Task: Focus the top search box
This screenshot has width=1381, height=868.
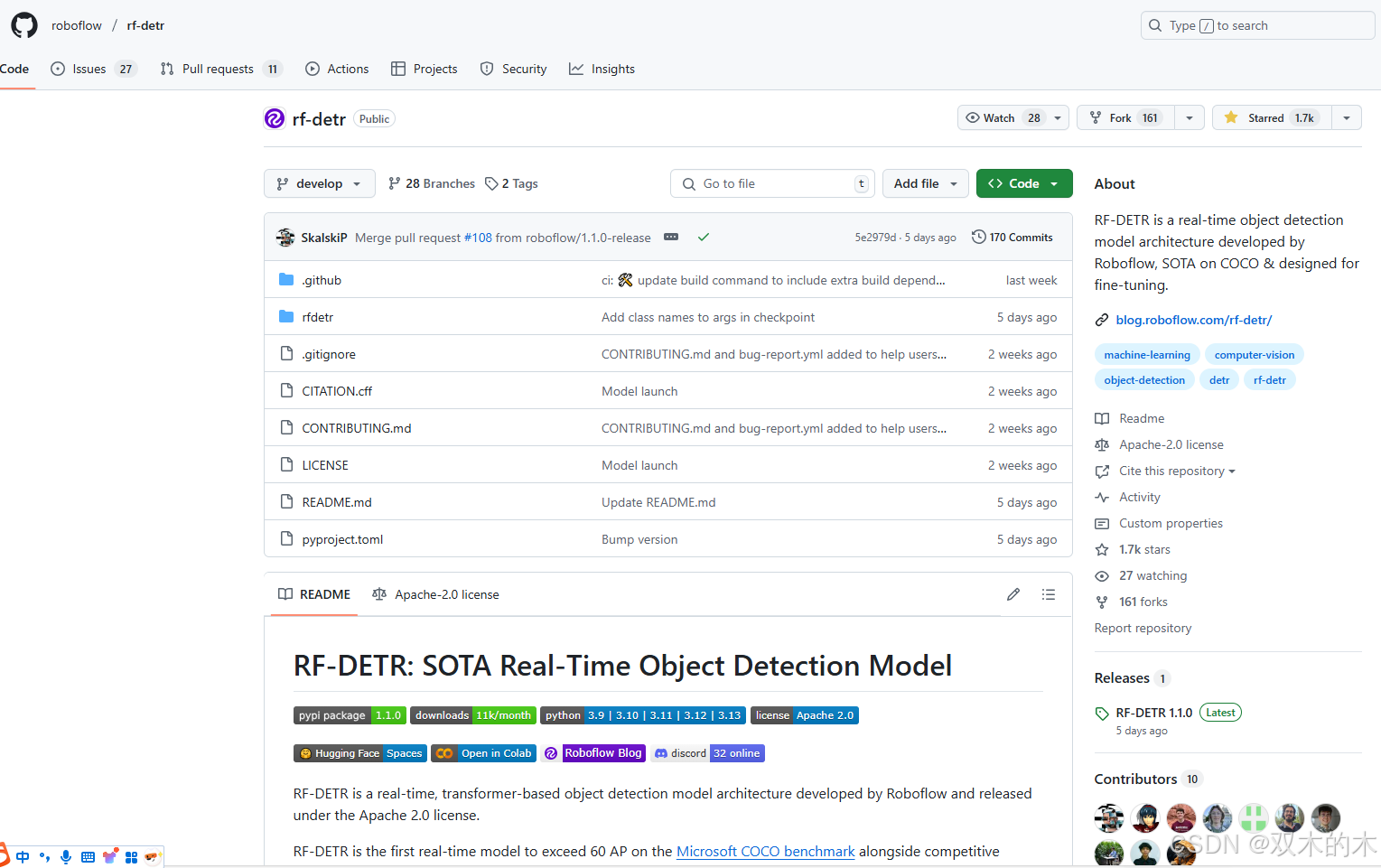Action: point(1257,25)
